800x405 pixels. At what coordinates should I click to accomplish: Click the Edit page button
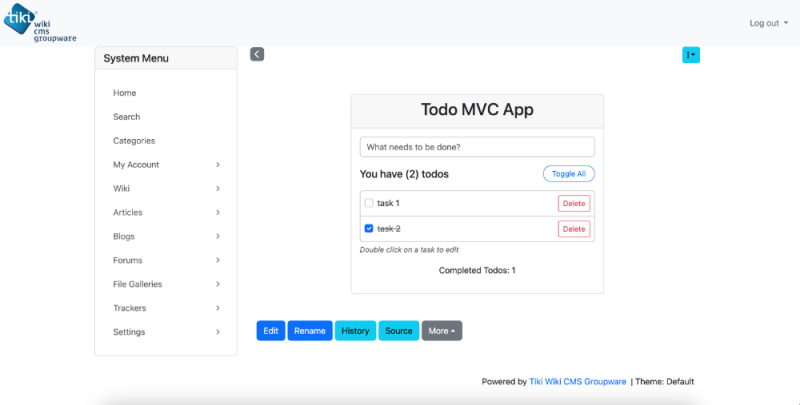[x=271, y=331]
